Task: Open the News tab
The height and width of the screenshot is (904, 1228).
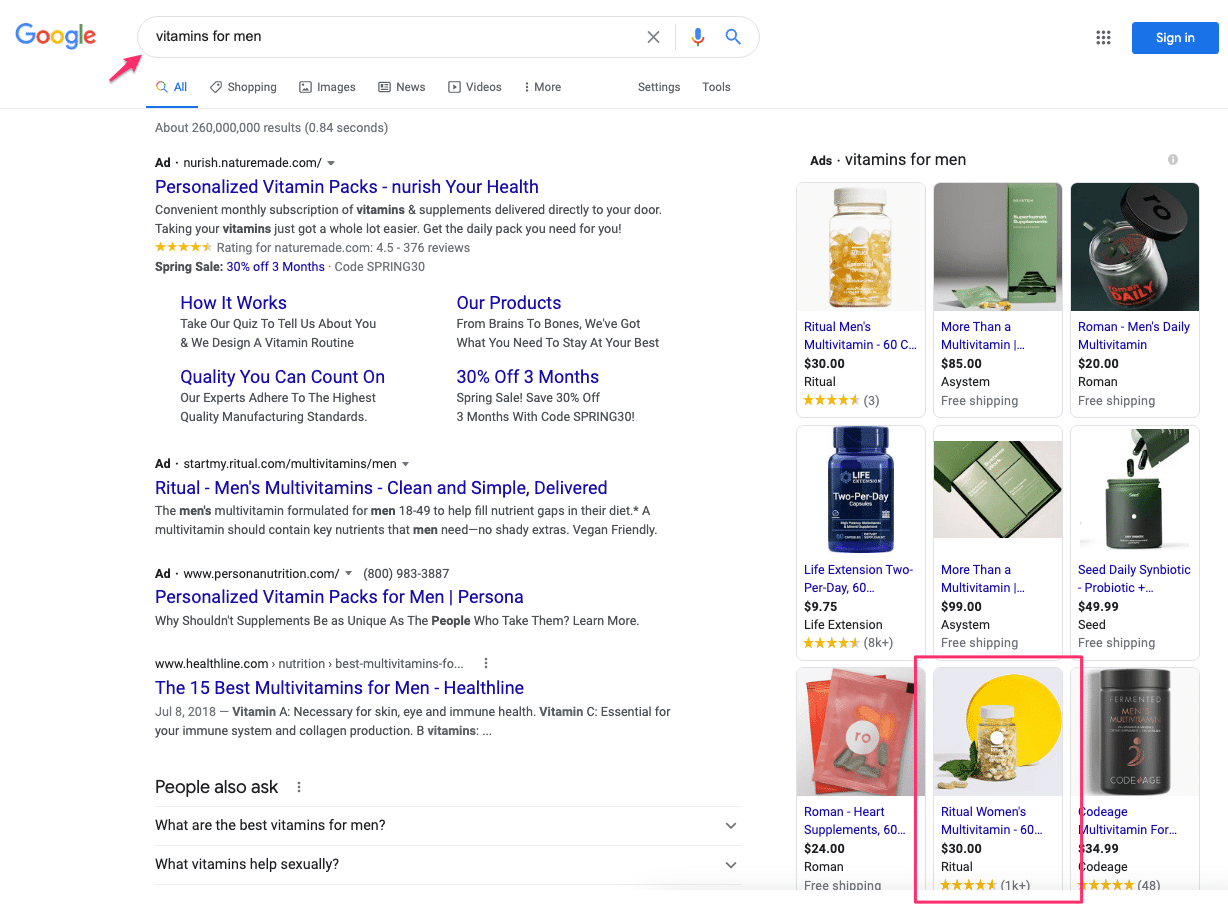Action: [x=402, y=87]
